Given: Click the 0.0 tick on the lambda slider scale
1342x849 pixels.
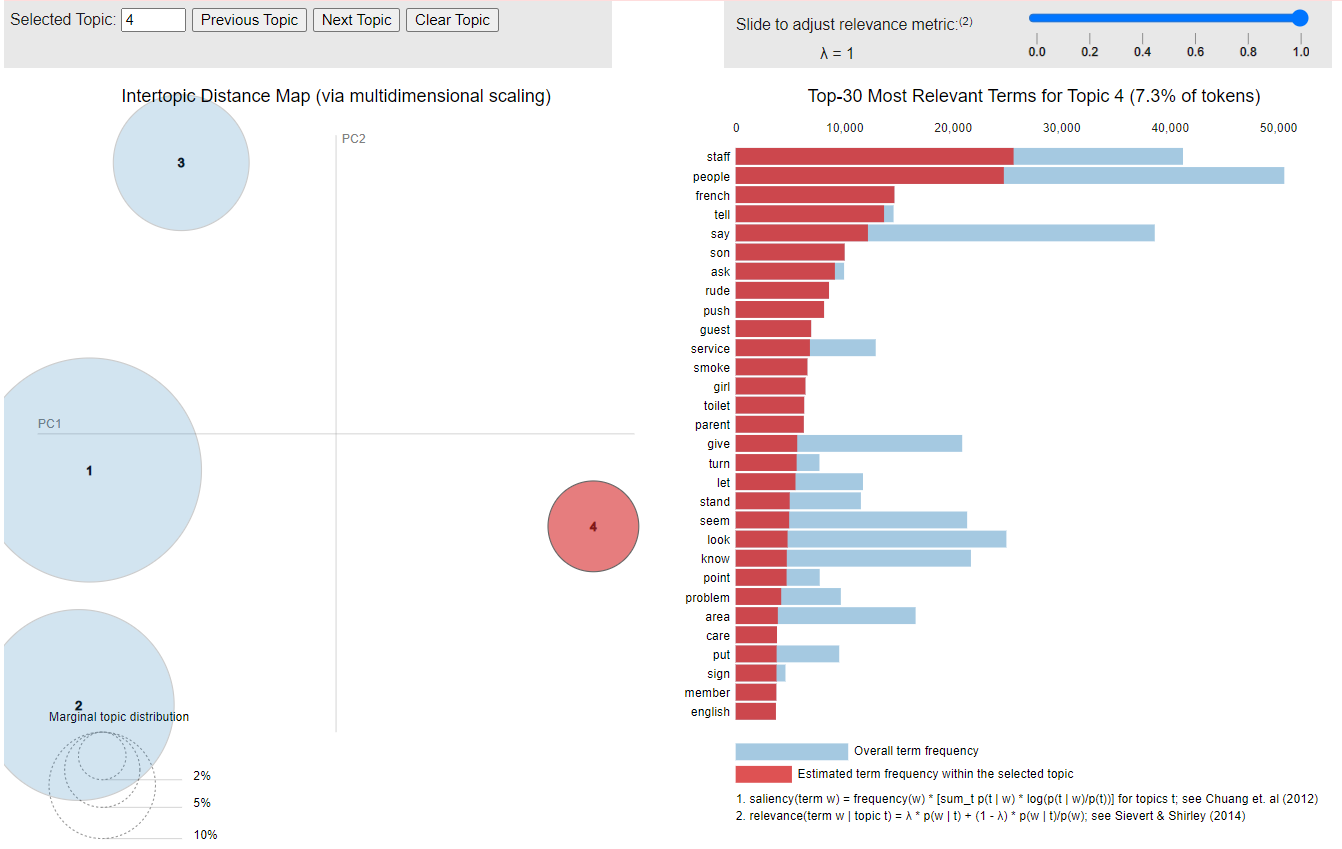Looking at the screenshot, I should tap(1037, 51).
